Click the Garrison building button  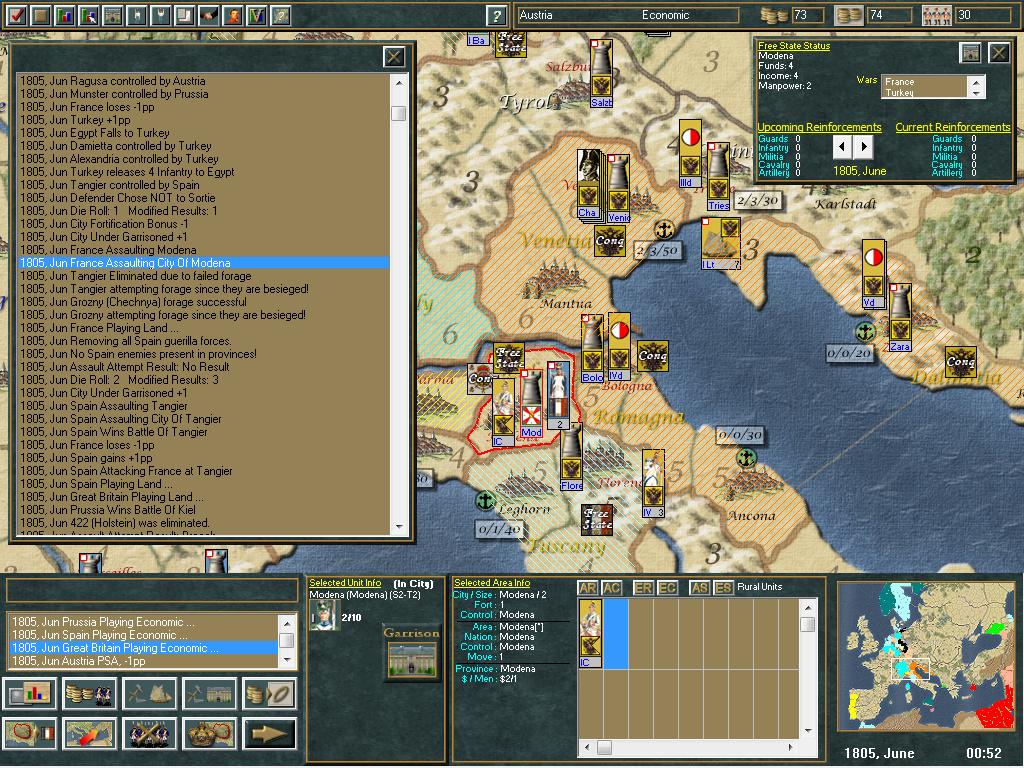pos(411,653)
